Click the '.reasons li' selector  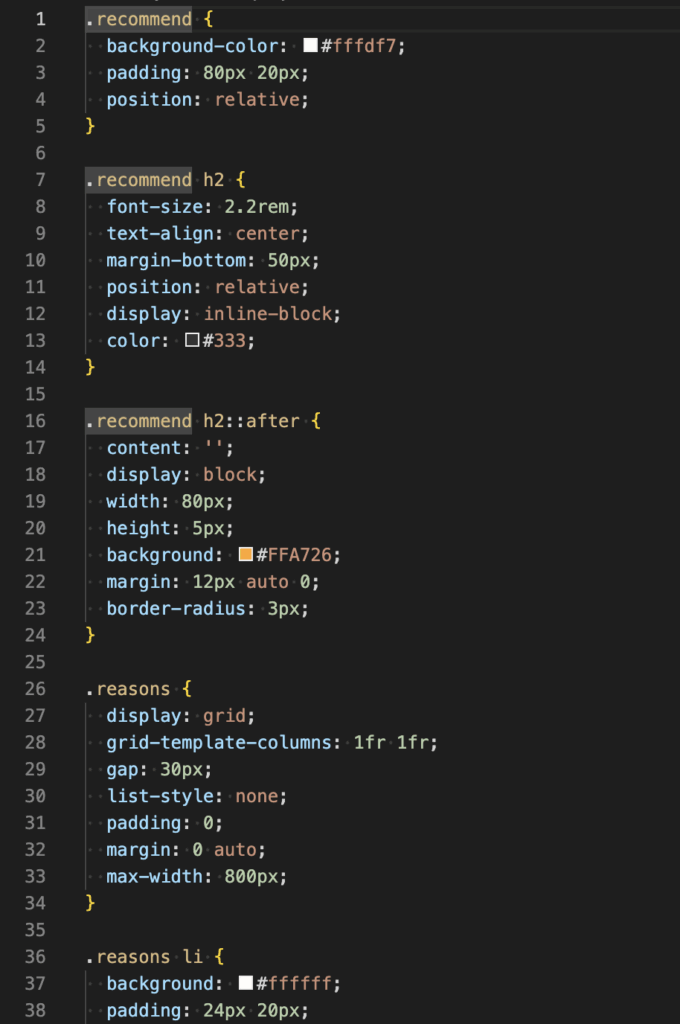(144, 956)
